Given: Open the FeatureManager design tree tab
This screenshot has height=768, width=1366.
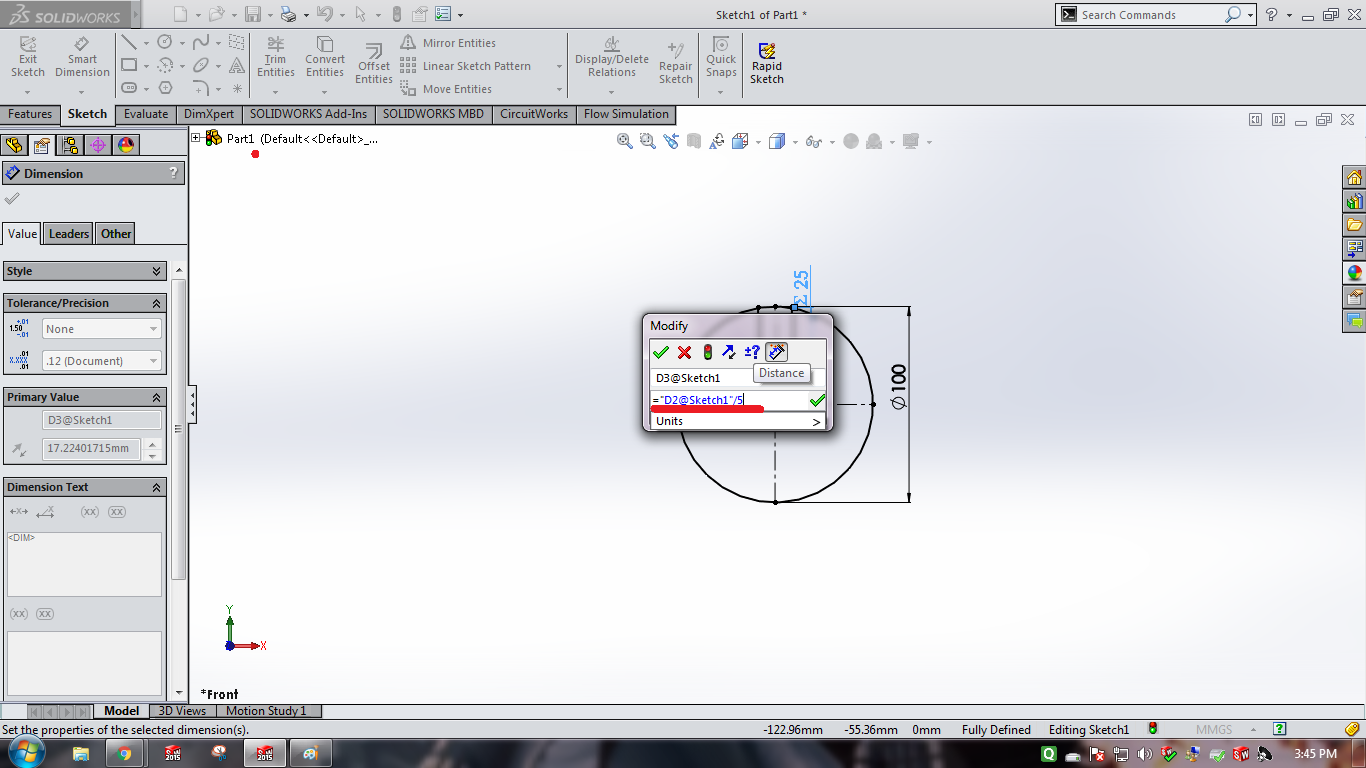Looking at the screenshot, I should point(15,145).
